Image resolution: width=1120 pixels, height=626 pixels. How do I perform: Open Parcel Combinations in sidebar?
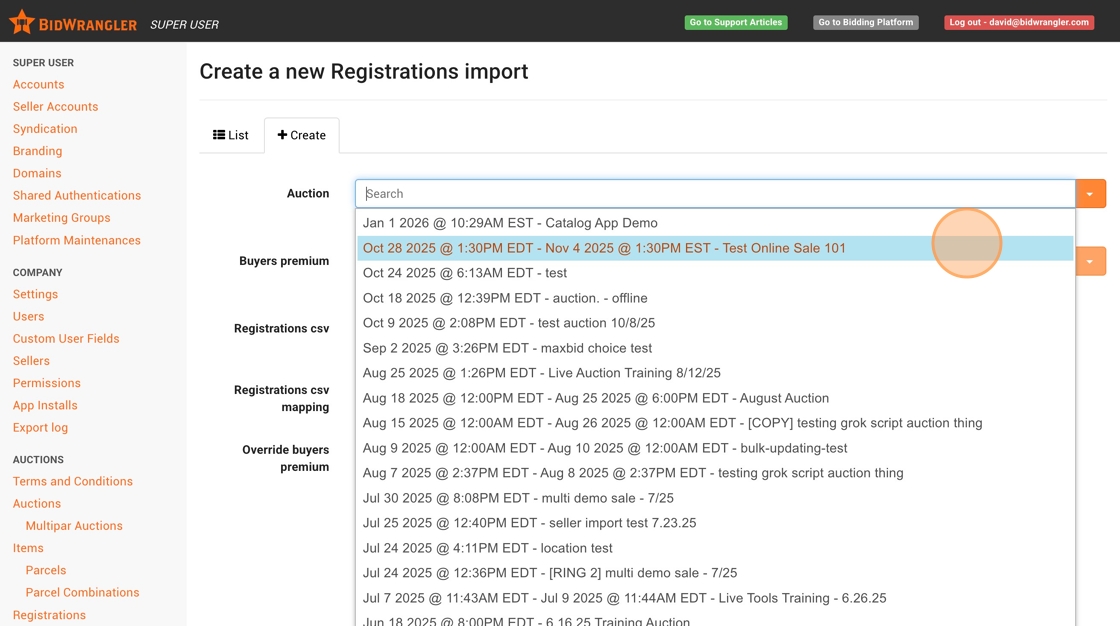coord(82,592)
